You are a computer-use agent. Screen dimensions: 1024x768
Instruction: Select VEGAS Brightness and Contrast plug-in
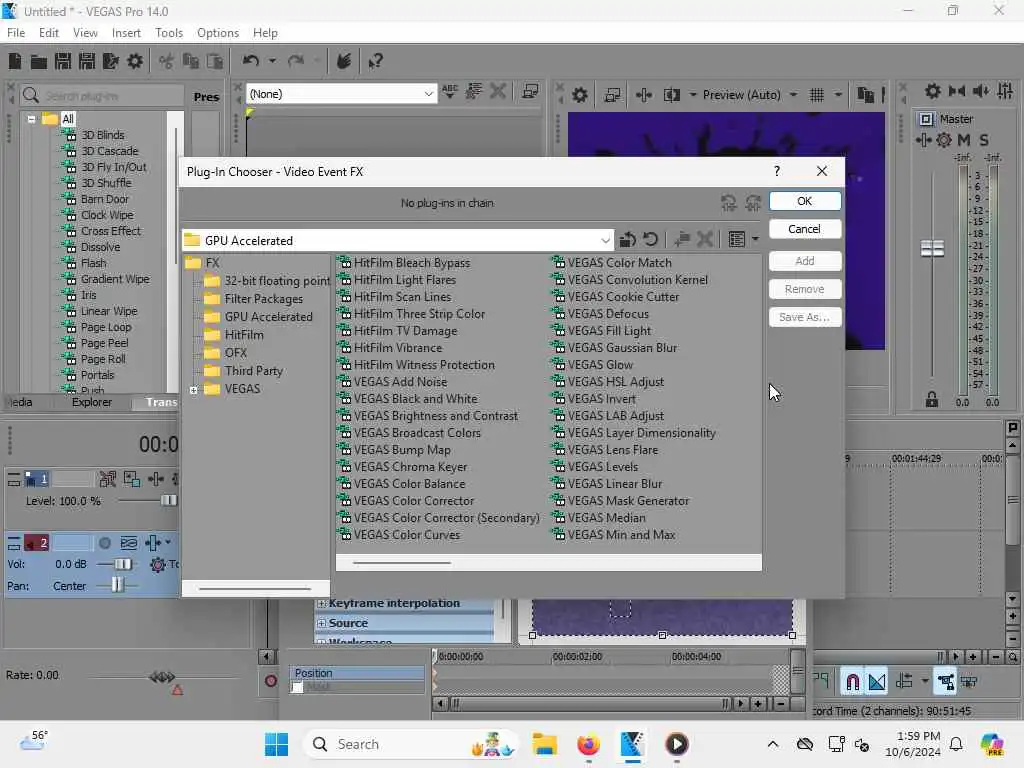coord(435,416)
